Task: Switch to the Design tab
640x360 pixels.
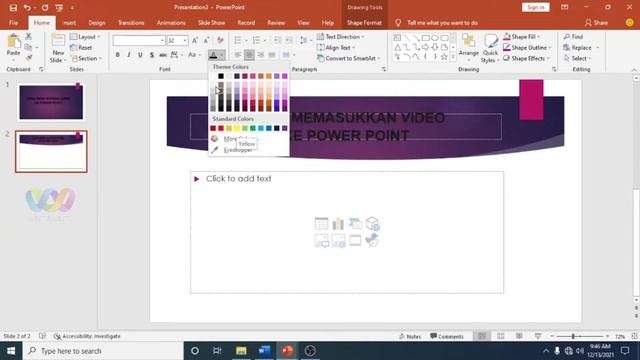Action: pos(97,23)
